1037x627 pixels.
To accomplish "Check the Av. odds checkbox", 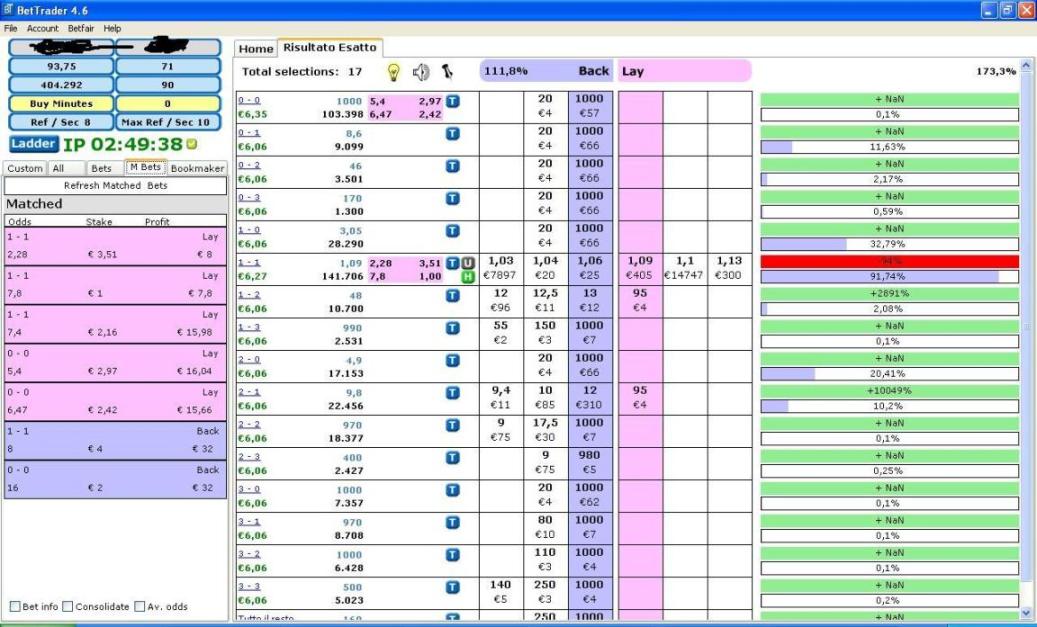I will pyautogui.click(x=140, y=606).
